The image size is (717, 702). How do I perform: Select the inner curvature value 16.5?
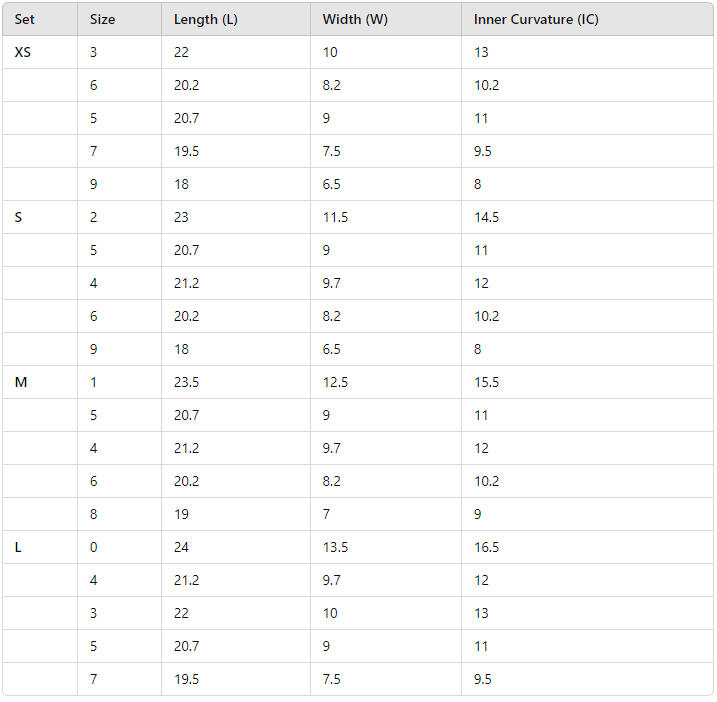486,547
